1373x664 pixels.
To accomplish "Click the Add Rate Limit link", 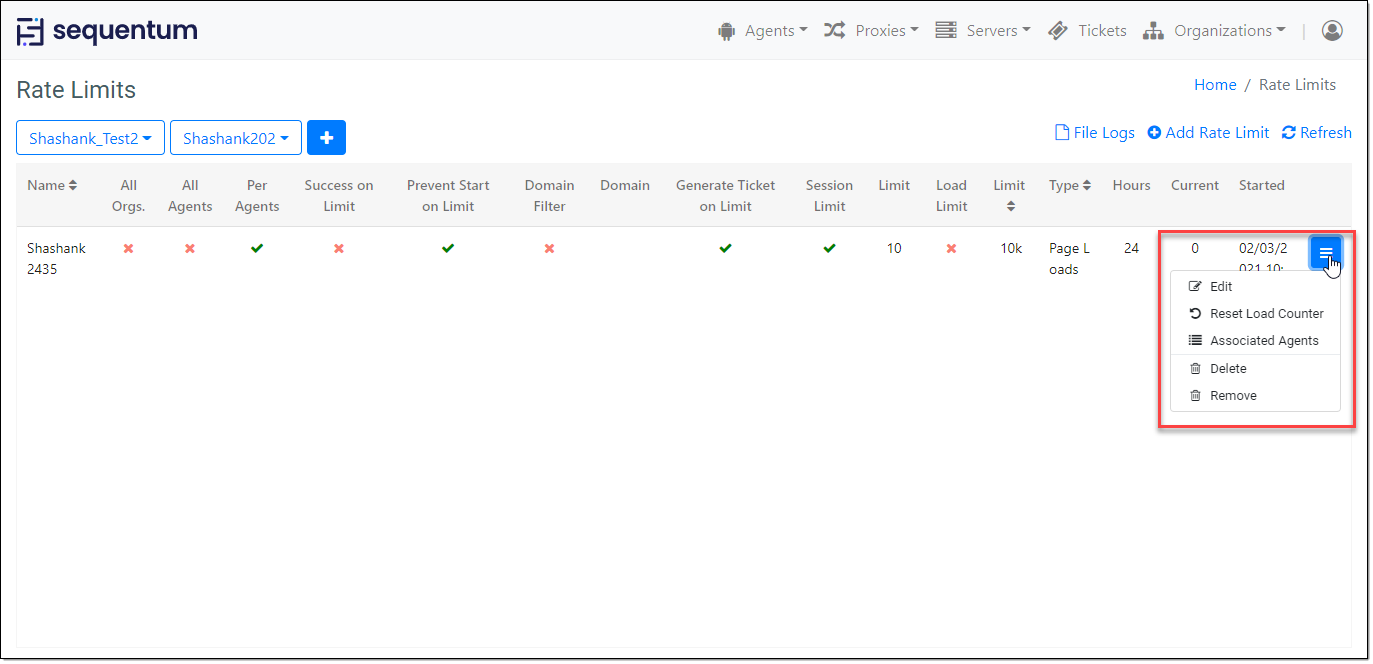I will click(x=1208, y=133).
